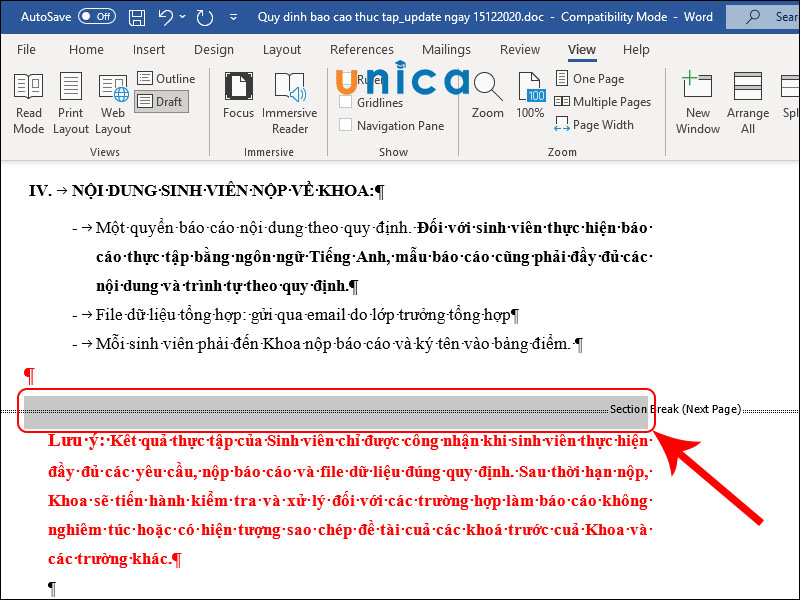Image resolution: width=800 pixels, height=600 pixels.
Task: Choose Multiple Pages zoom
Action: [x=603, y=102]
